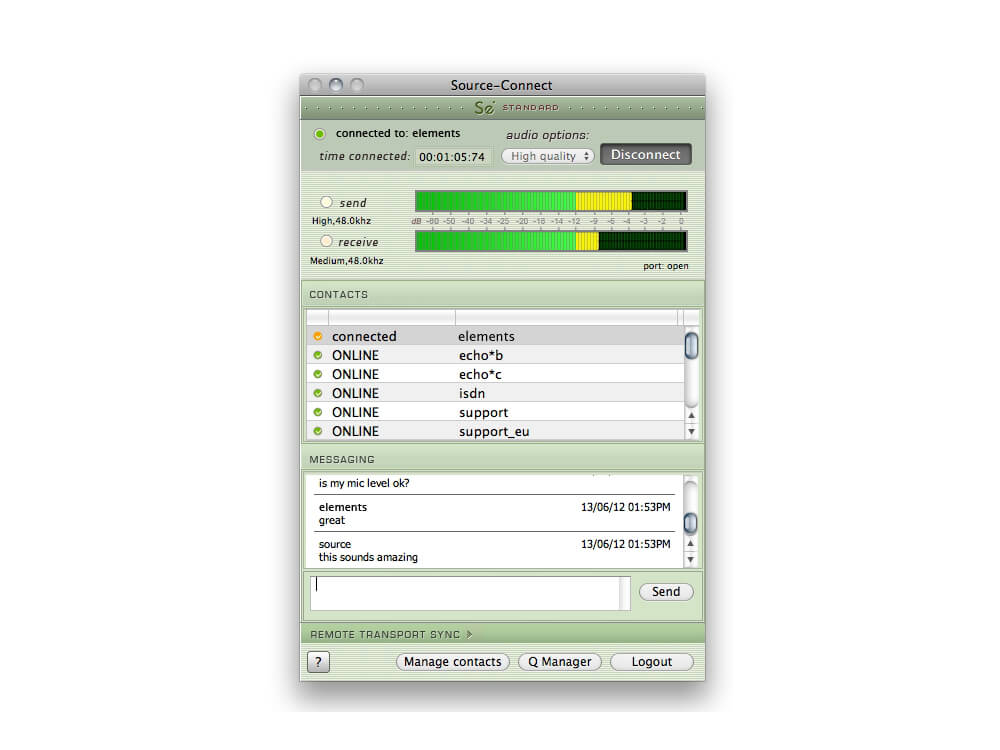The height and width of the screenshot is (750, 1000).
Task: Click the messaging scrollbar thumb
Action: [x=691, y=523]
